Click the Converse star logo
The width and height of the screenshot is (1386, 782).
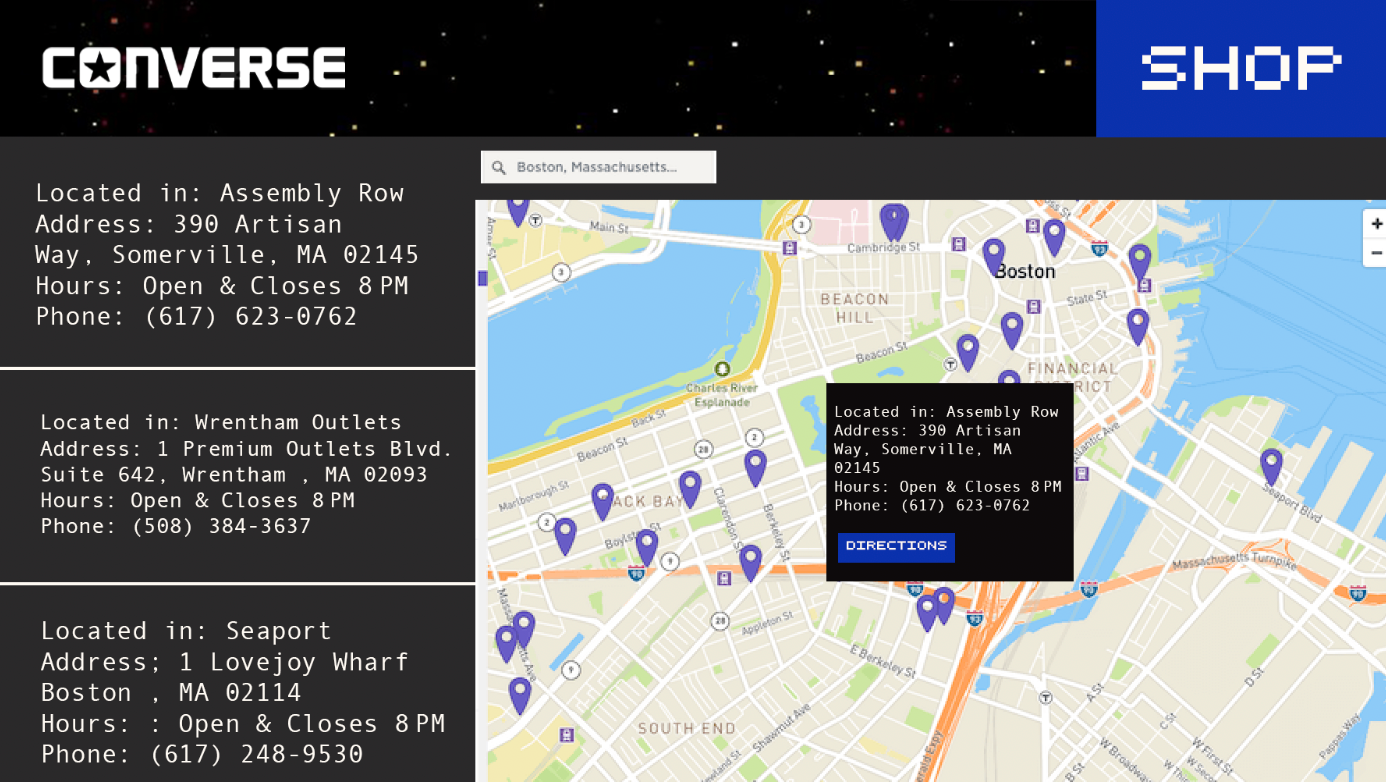coord(98,68)
